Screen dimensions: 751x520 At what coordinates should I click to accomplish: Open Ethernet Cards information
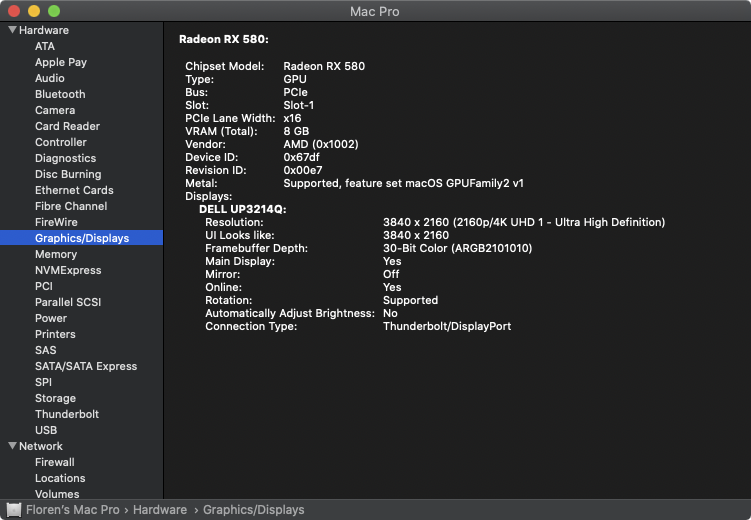click(74, 190)
